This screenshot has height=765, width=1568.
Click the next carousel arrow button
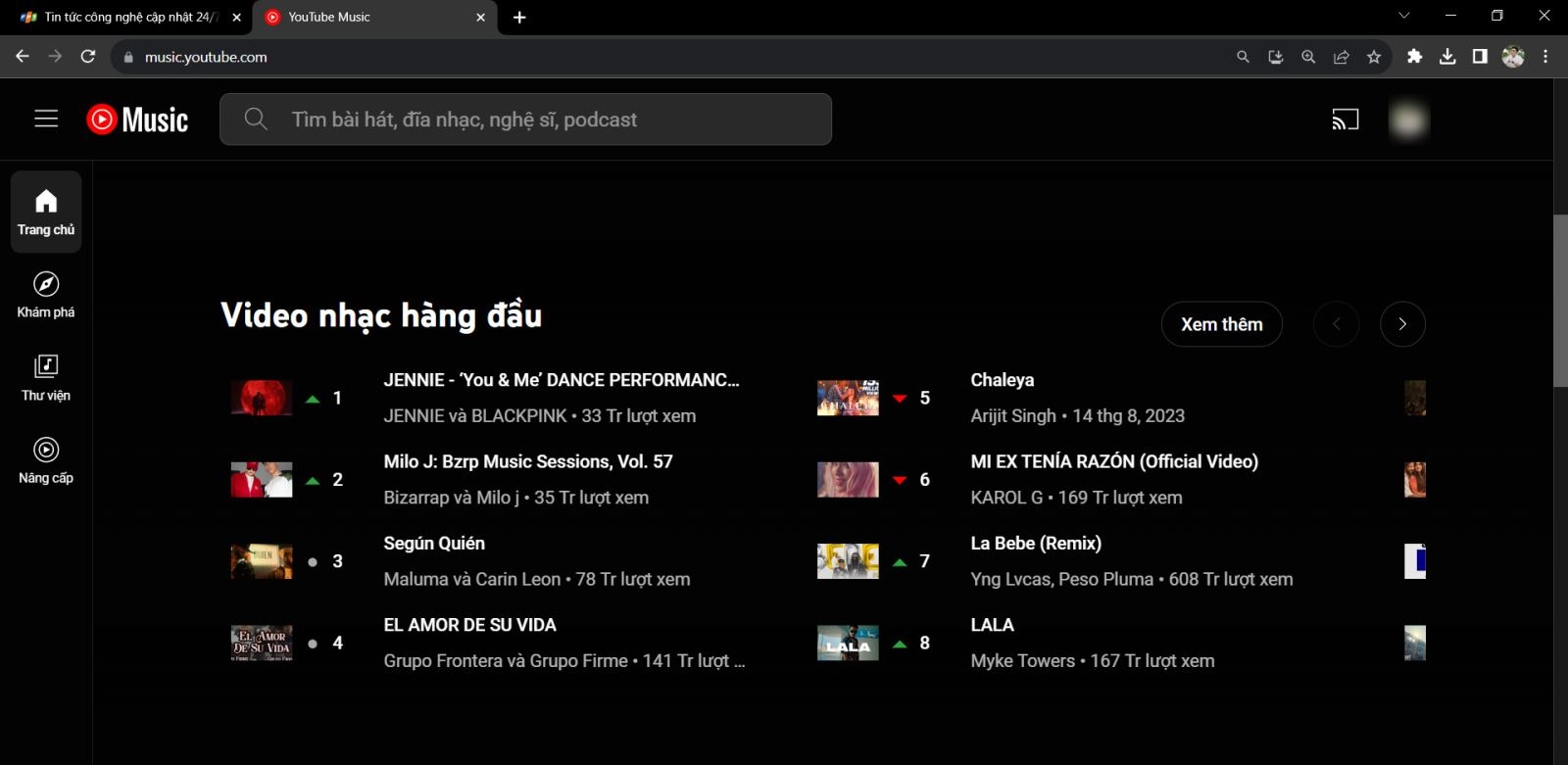coord(1402,324)
